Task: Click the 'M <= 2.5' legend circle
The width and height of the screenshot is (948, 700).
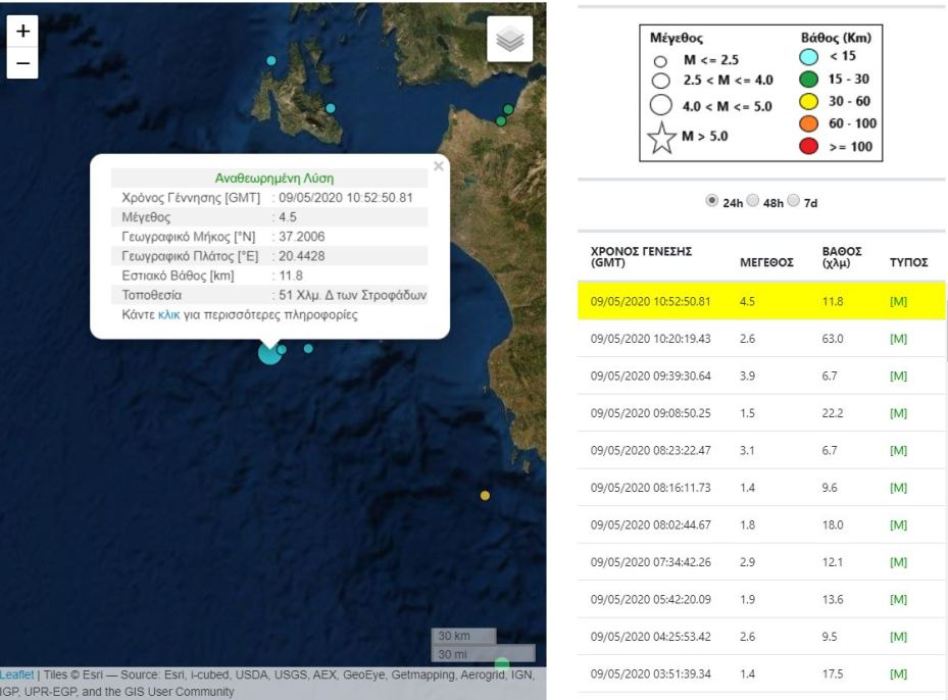Action: (x=660, y=61)
